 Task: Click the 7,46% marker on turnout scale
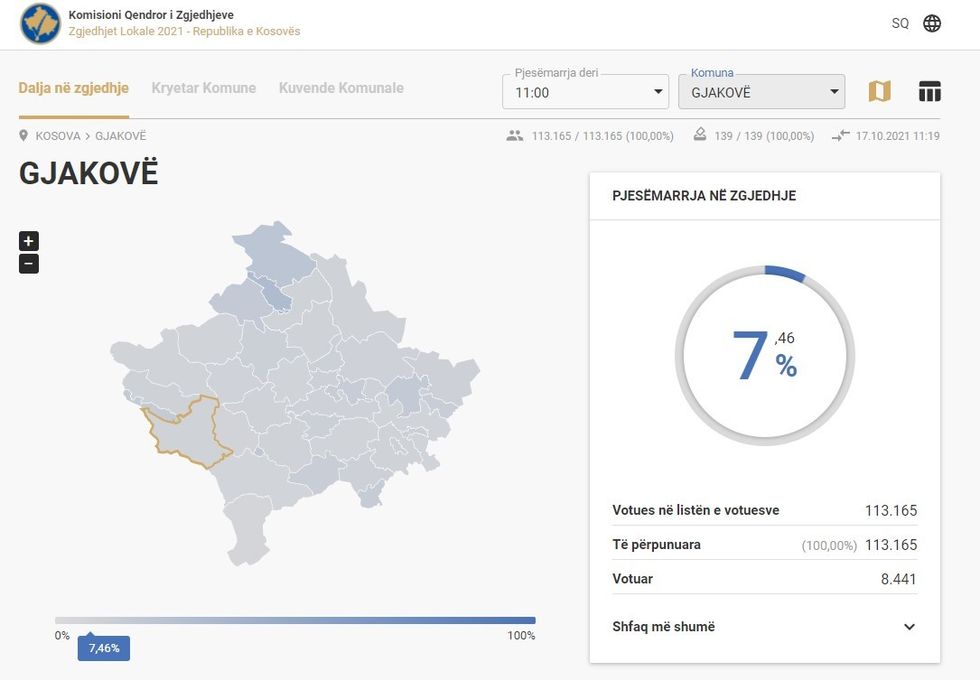click(x=104, y=648)
